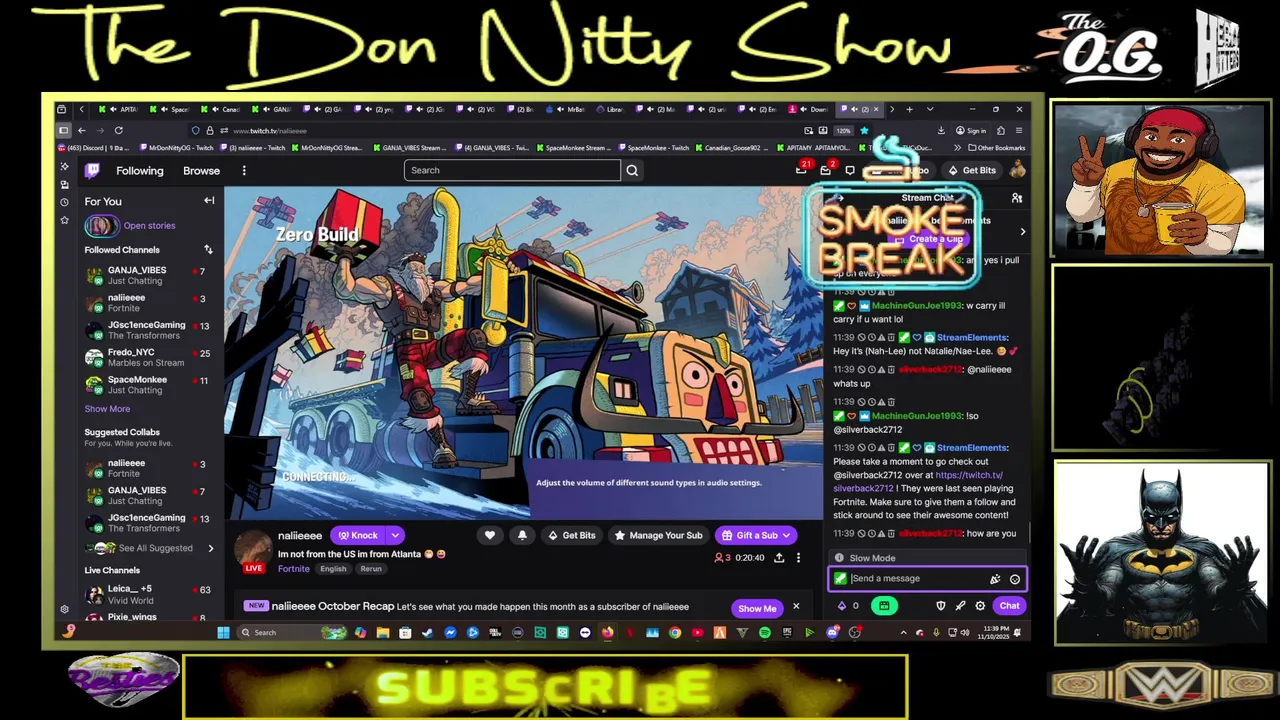Click Manage Your Sub
This screenshot has width=1280, height=720.
(658, 536)
